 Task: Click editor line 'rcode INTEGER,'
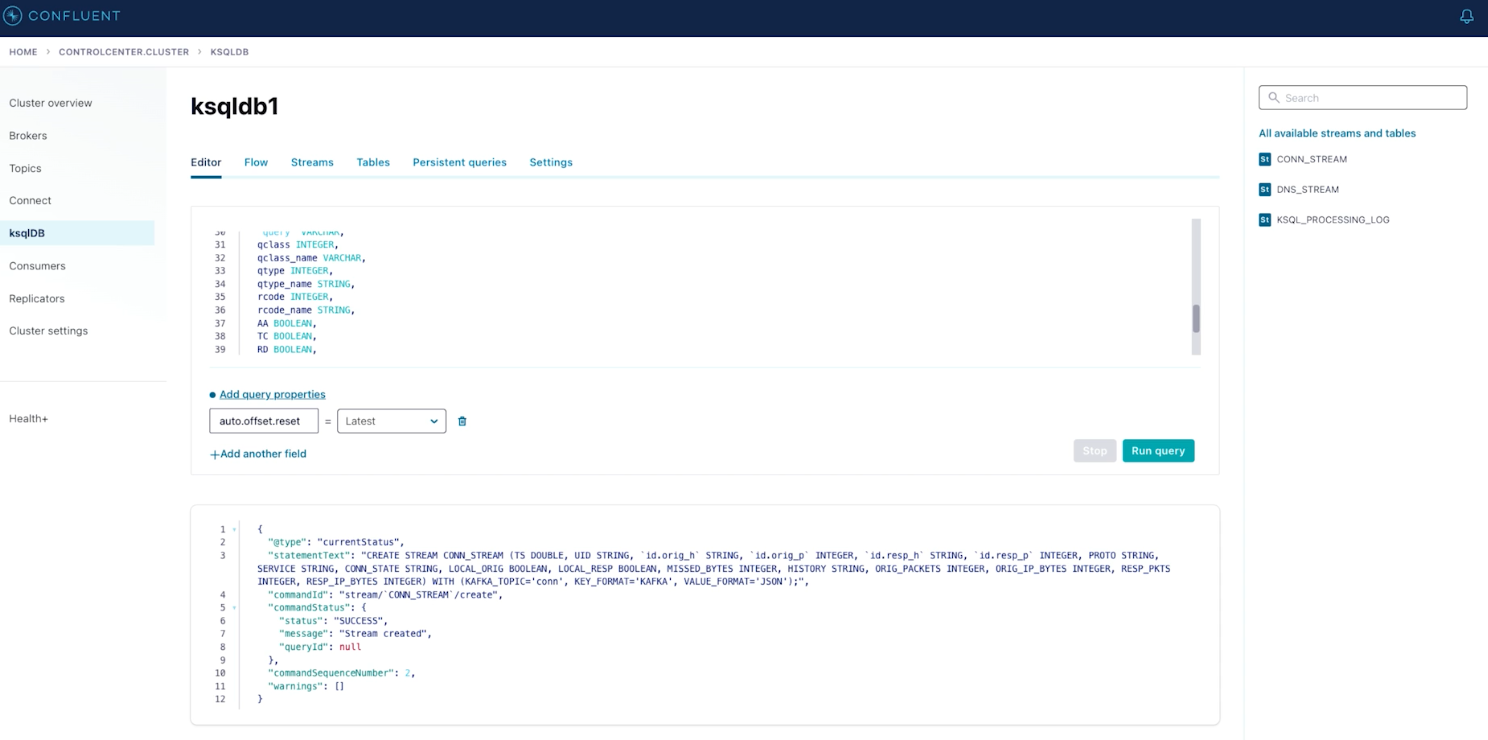tap(295, 297)
